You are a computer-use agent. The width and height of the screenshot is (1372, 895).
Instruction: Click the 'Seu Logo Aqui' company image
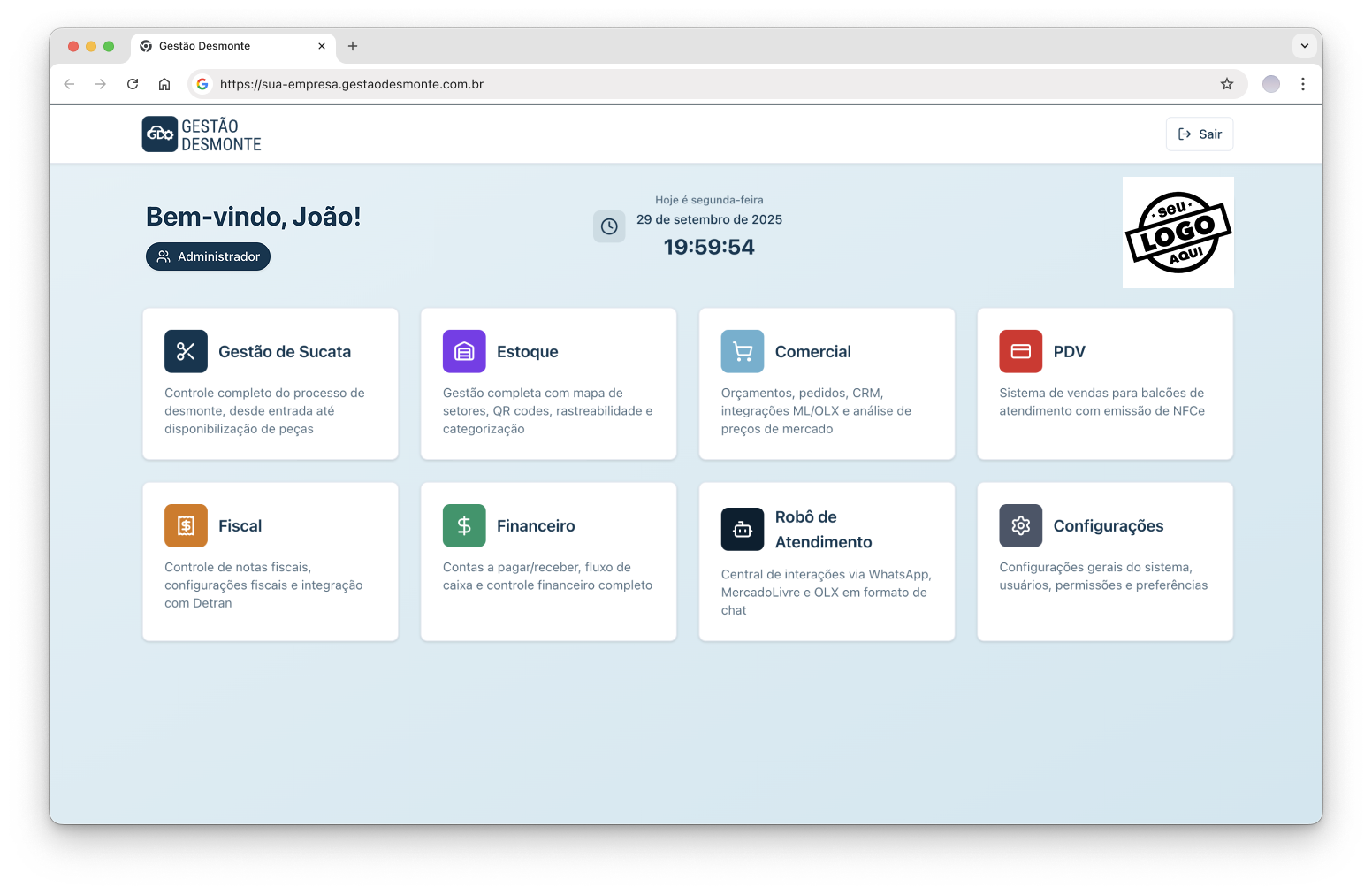(1178, 233)
